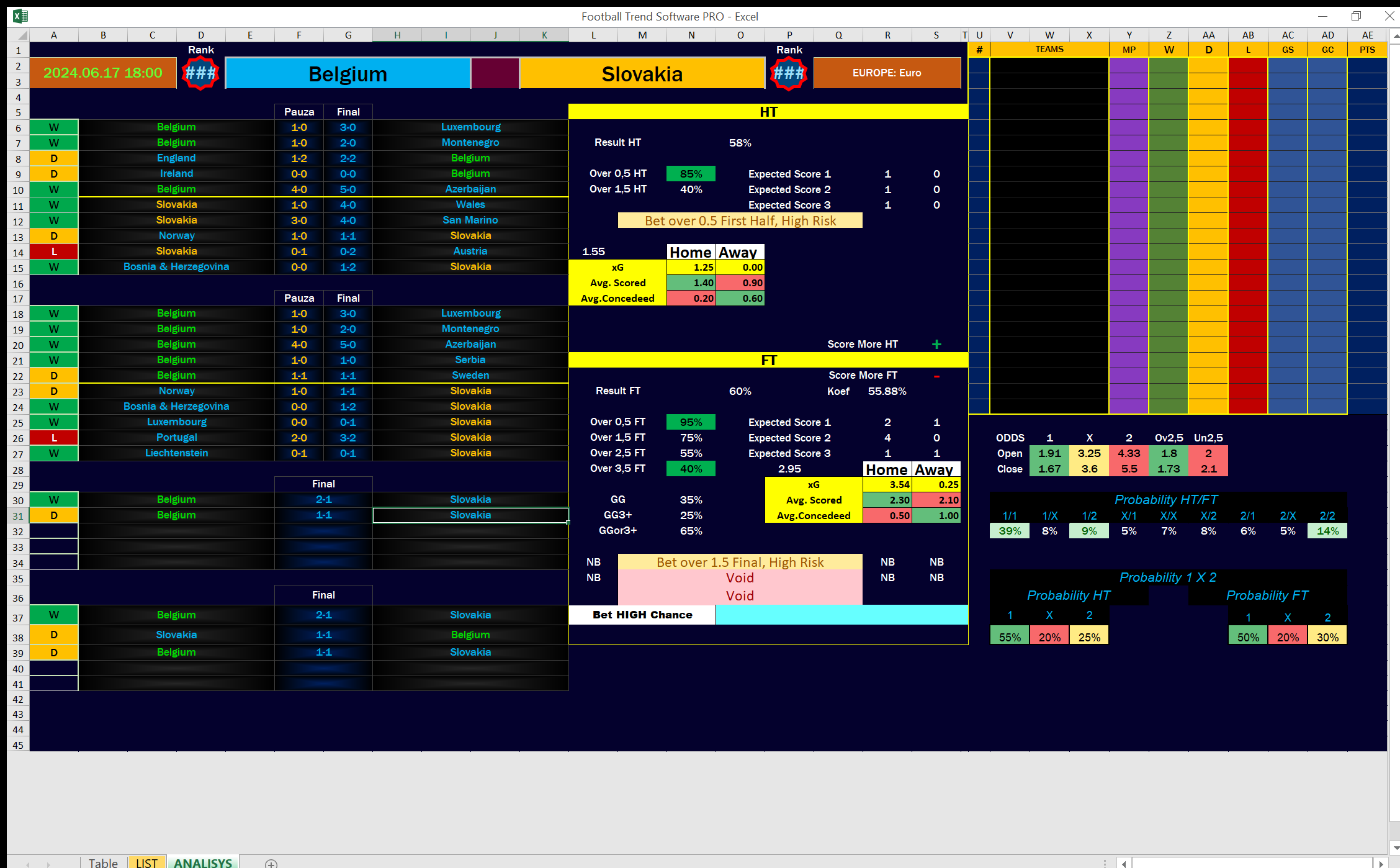
Task: Click Belgium's red rank starburst badge
Action: tap(200, 73)
